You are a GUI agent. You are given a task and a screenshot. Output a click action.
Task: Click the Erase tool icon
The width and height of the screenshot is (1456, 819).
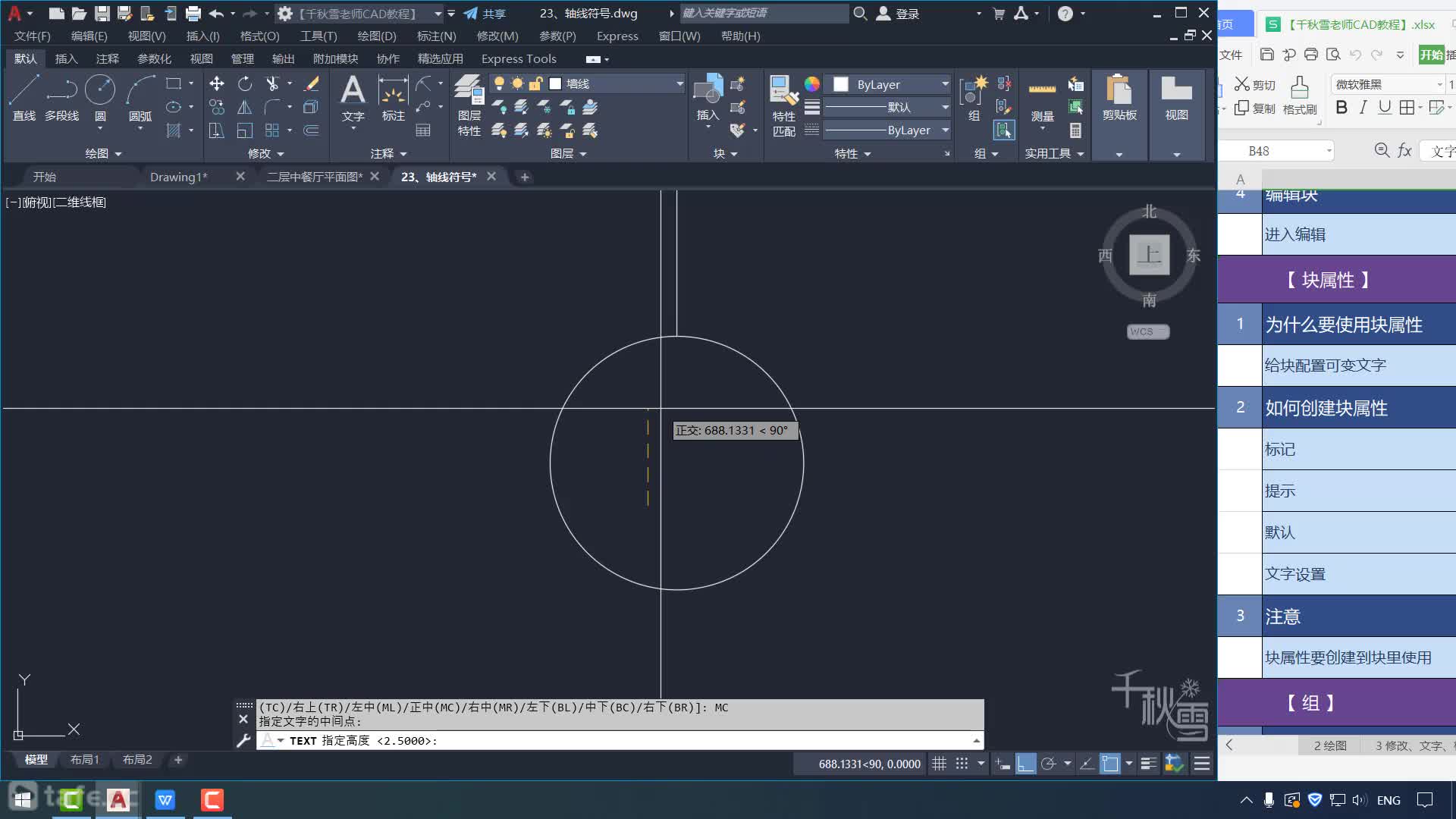pos(311,83)
